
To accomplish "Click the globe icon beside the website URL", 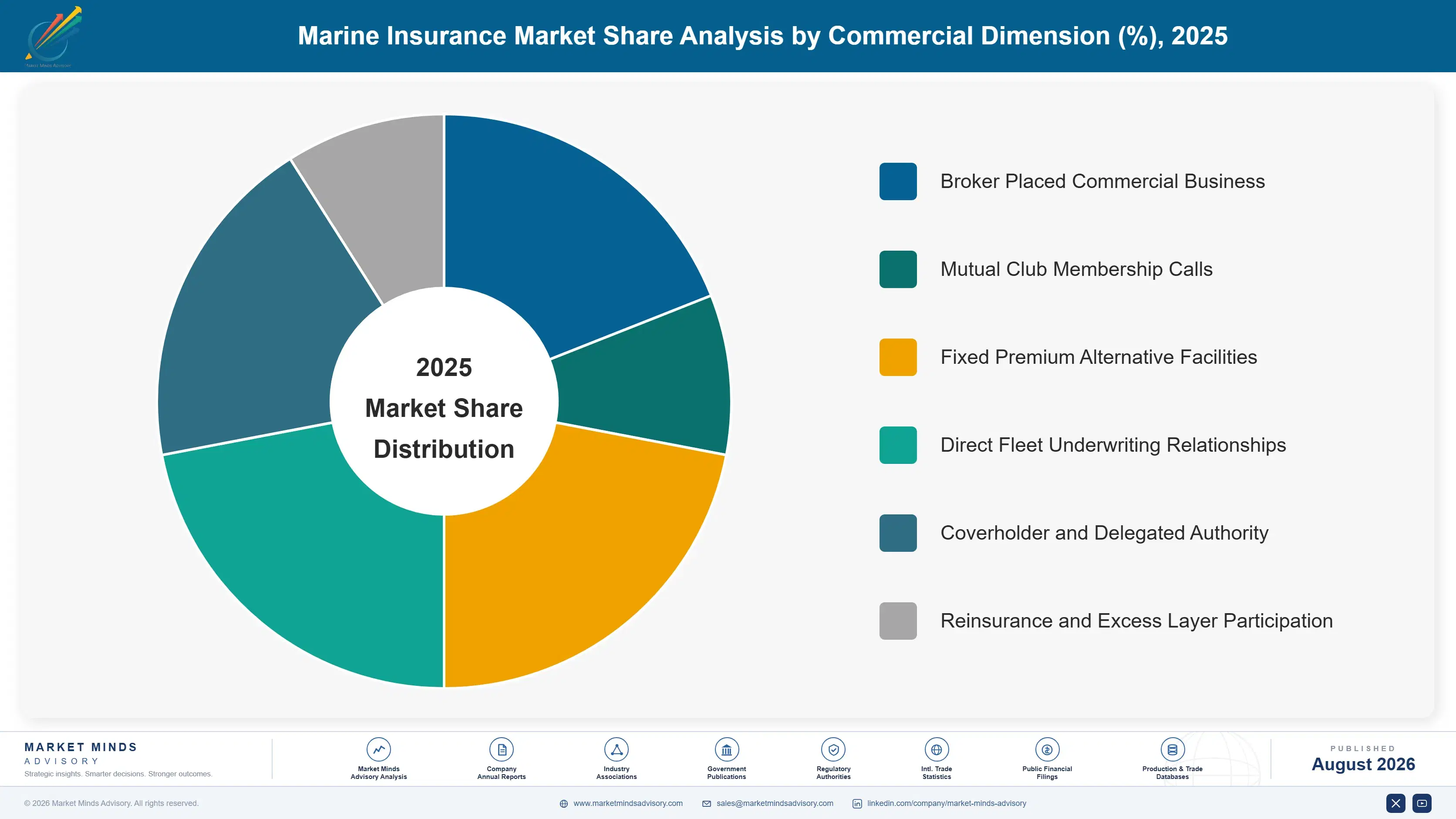I will 563,804.
